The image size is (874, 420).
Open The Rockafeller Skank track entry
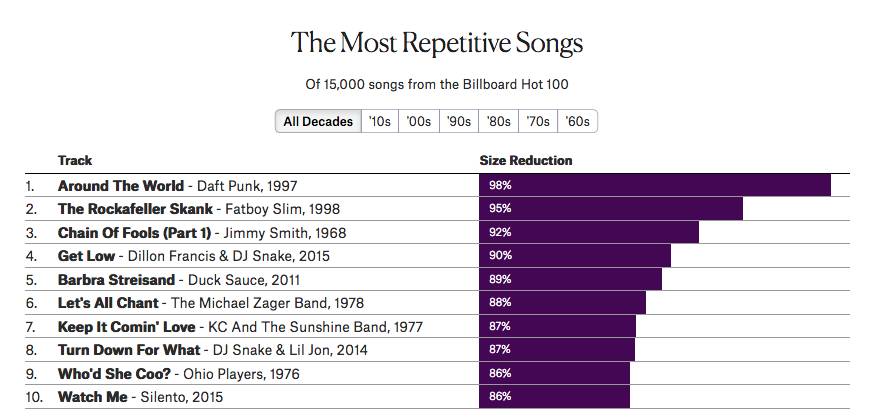135,209
